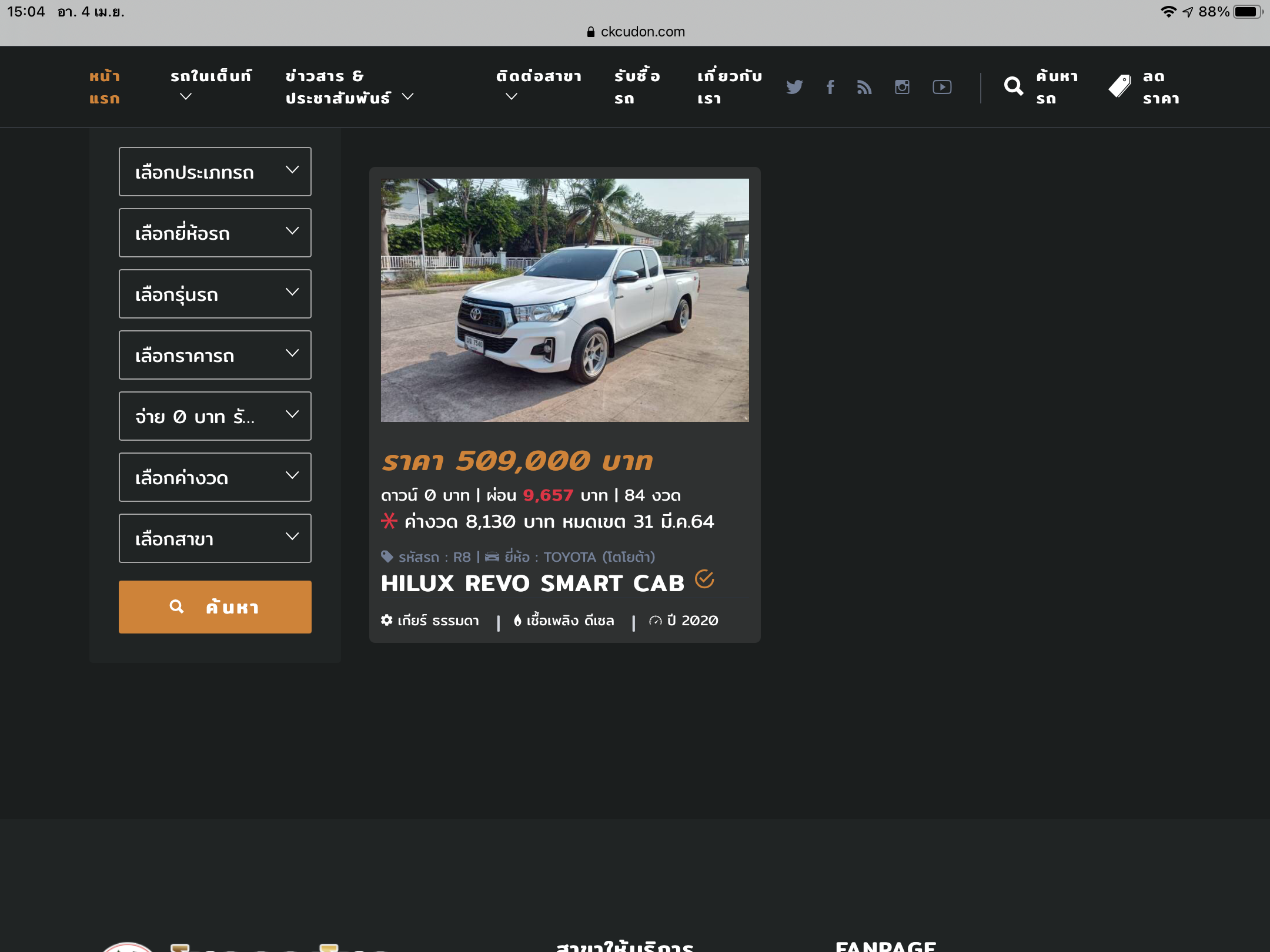Click the price tag discount icon
1270x952 pixels.
coord(1119,86)
